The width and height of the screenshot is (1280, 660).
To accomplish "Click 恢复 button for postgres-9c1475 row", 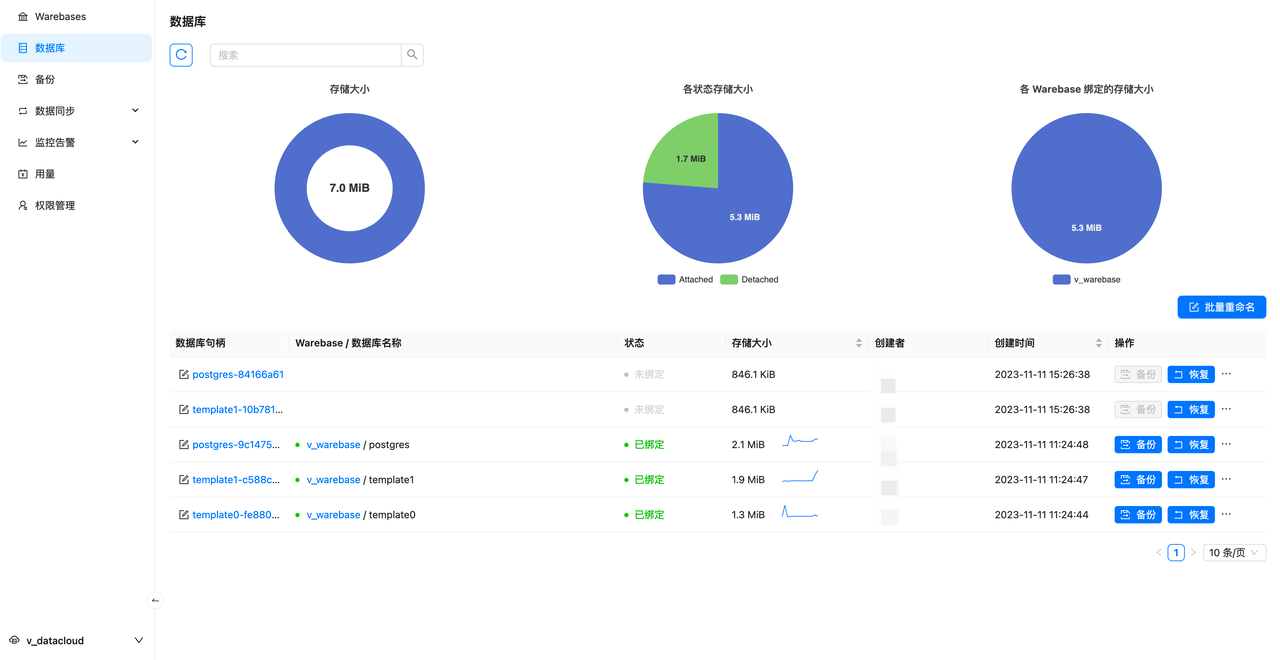I will coord(1191,445).
